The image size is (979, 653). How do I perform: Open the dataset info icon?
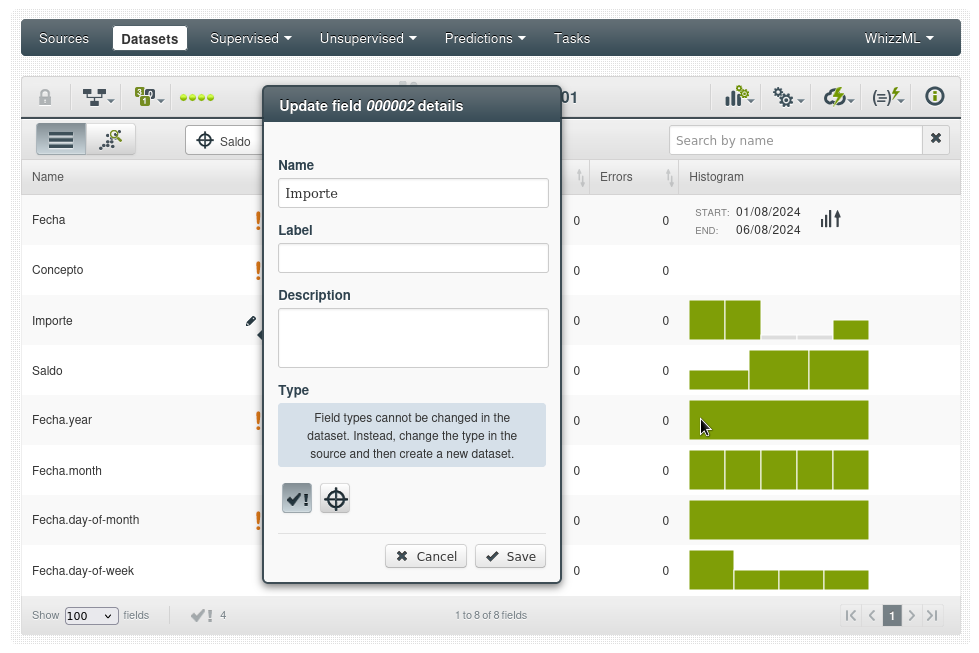coord(935,97)
